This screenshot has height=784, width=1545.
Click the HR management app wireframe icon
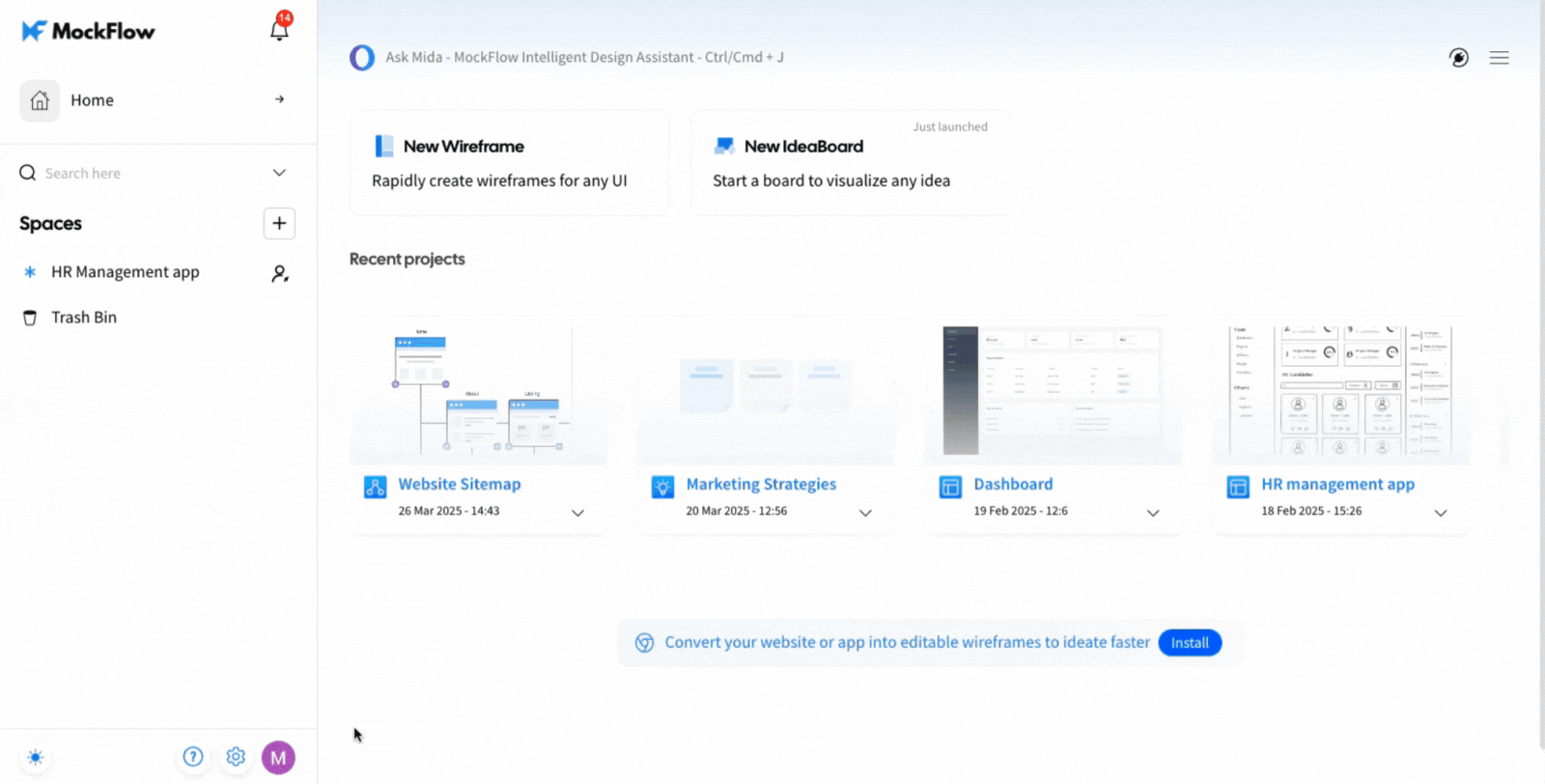[x=1238, y=488]
